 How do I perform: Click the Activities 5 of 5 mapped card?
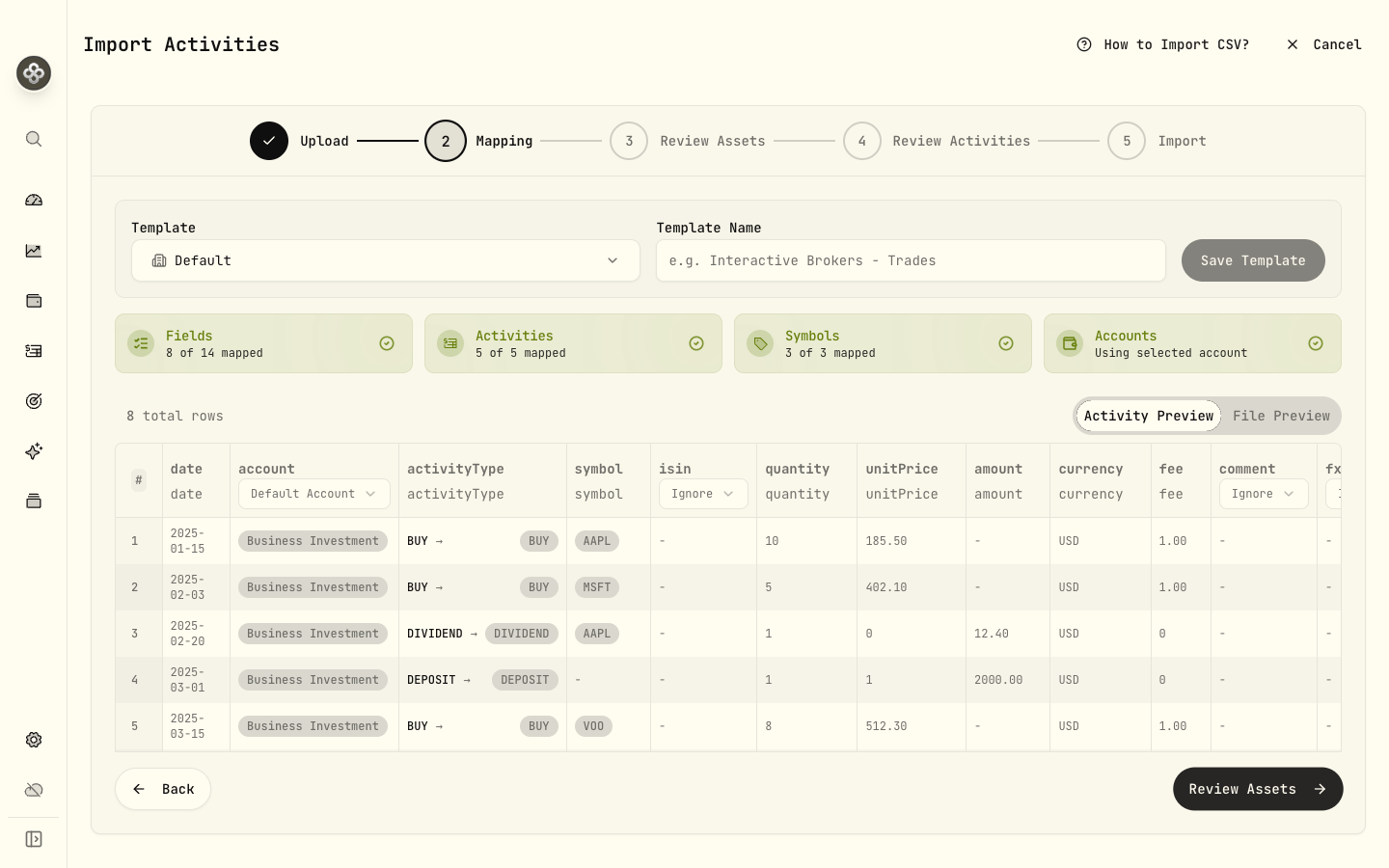point(573,343)
